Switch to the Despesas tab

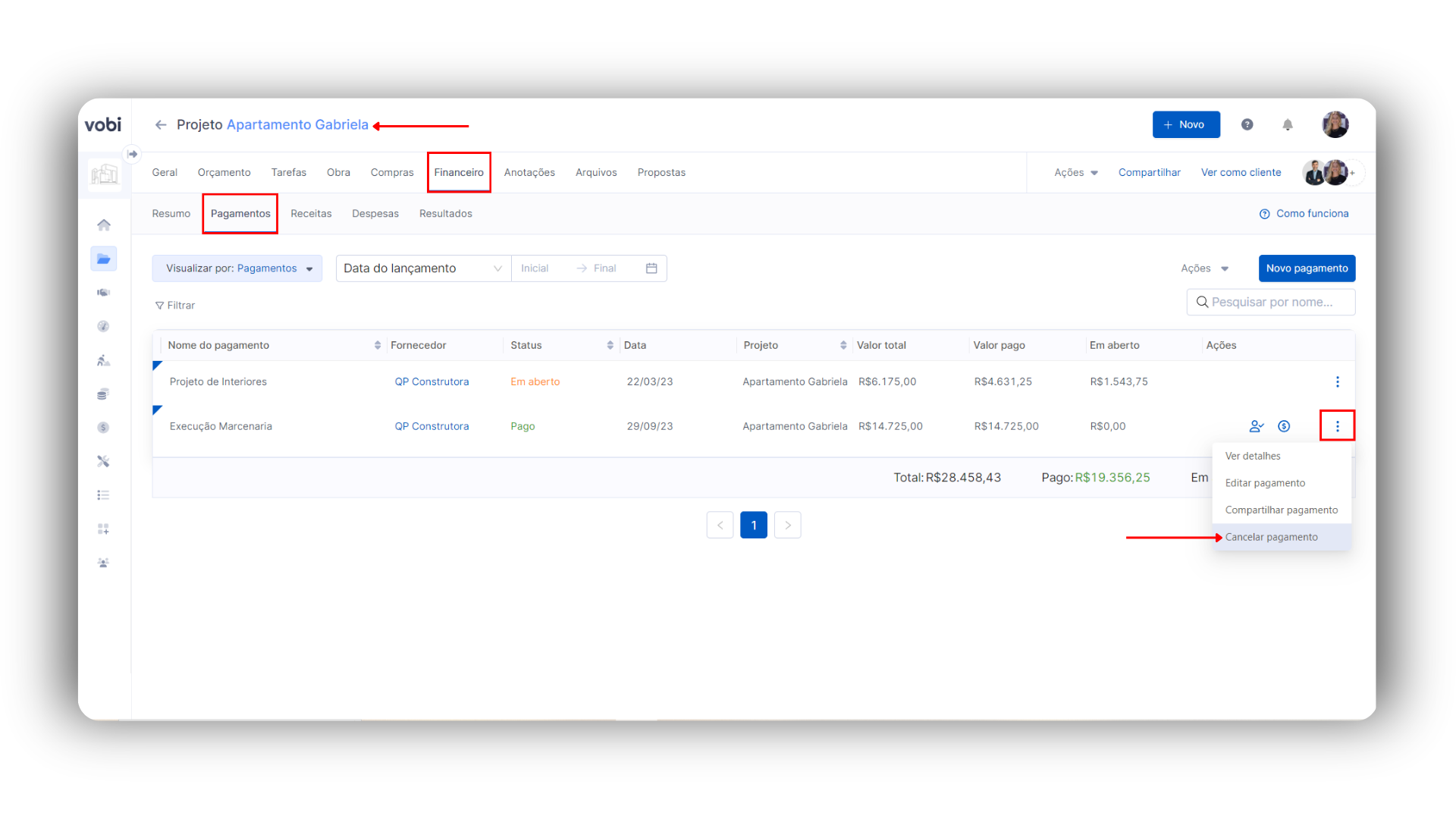375,214
